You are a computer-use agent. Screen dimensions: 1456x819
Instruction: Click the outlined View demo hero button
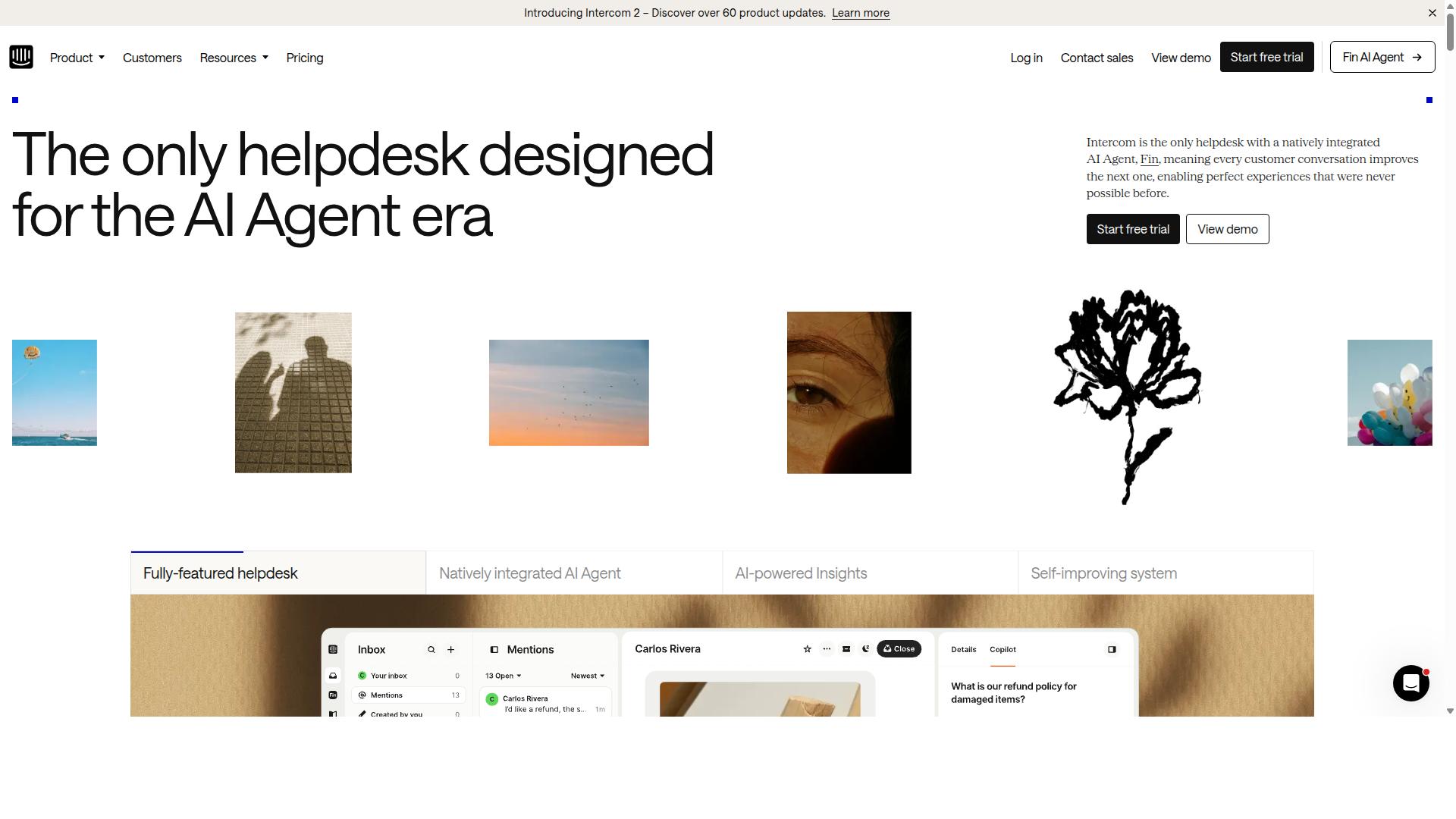point(1227,229)
